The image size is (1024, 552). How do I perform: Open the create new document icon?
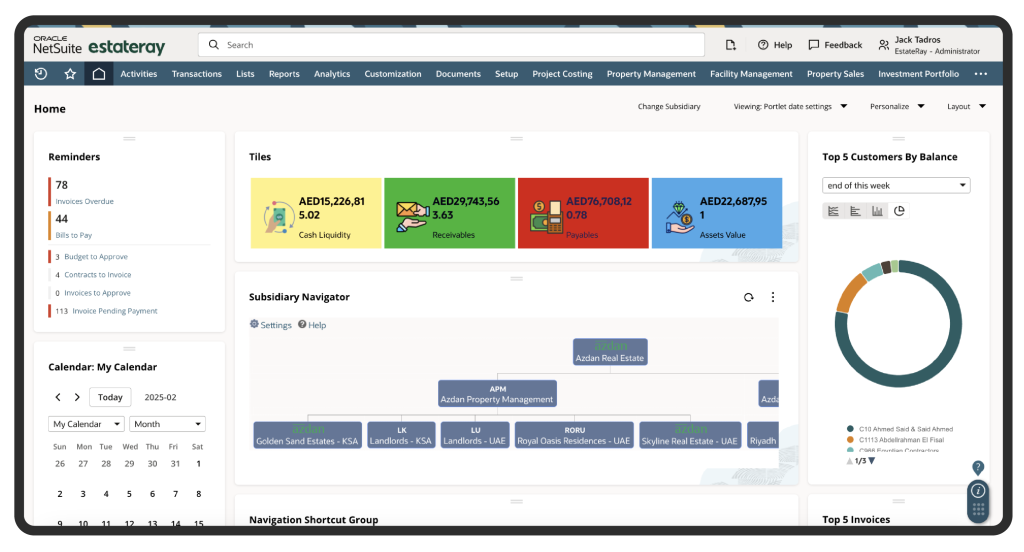point(731,44)
